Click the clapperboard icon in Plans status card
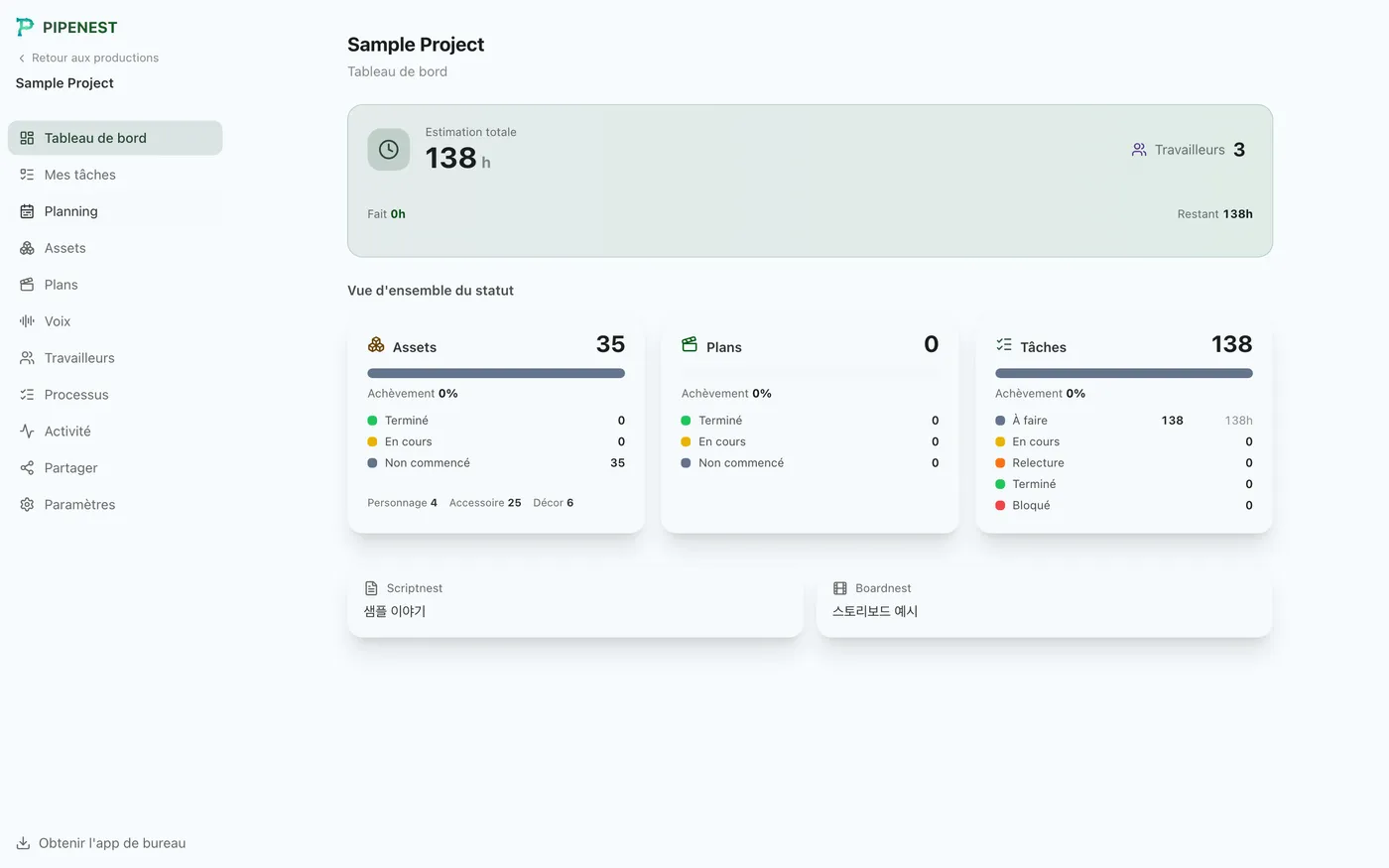 click(x=690, y=345)
